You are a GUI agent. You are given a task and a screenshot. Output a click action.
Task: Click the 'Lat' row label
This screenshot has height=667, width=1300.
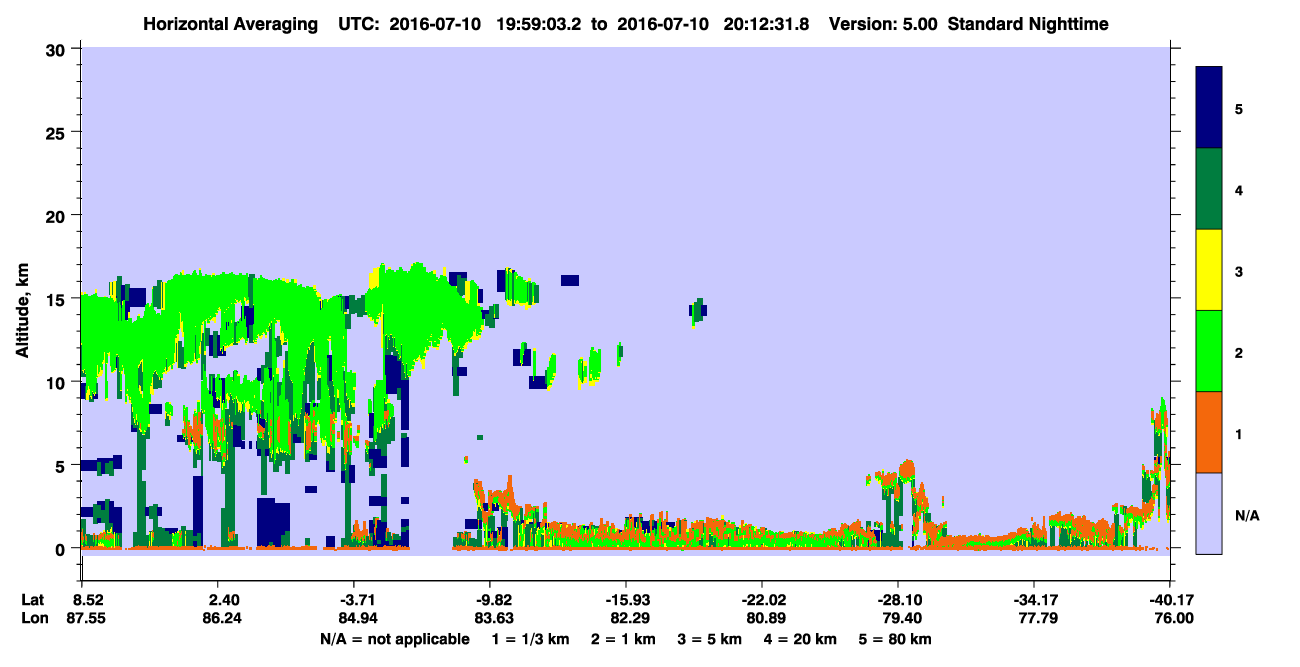pyautogui.click(x=33, y=600)
